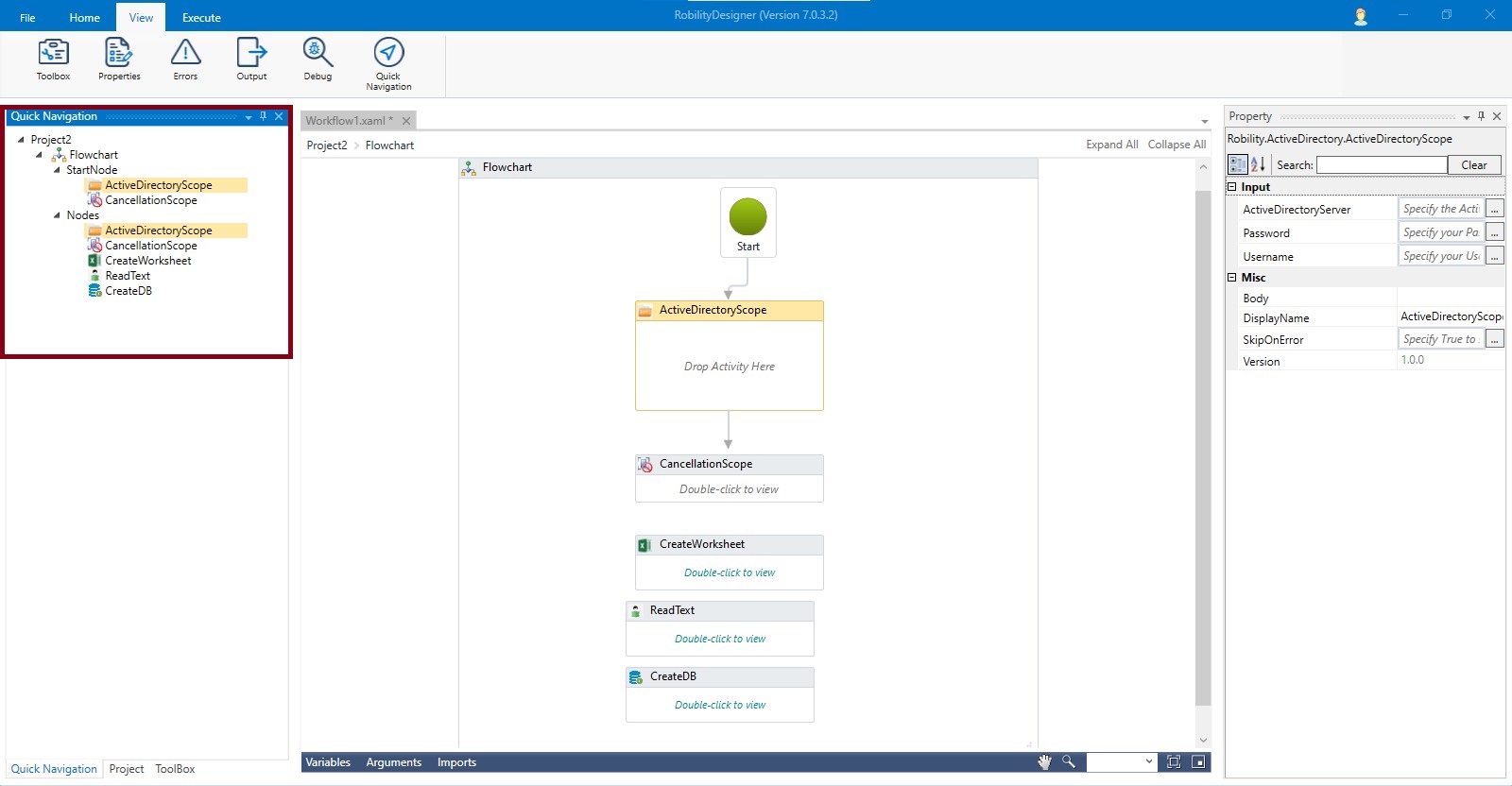Screen dimensions: 1512x786
Task: Open the Output panel
Action: [251, 60]
